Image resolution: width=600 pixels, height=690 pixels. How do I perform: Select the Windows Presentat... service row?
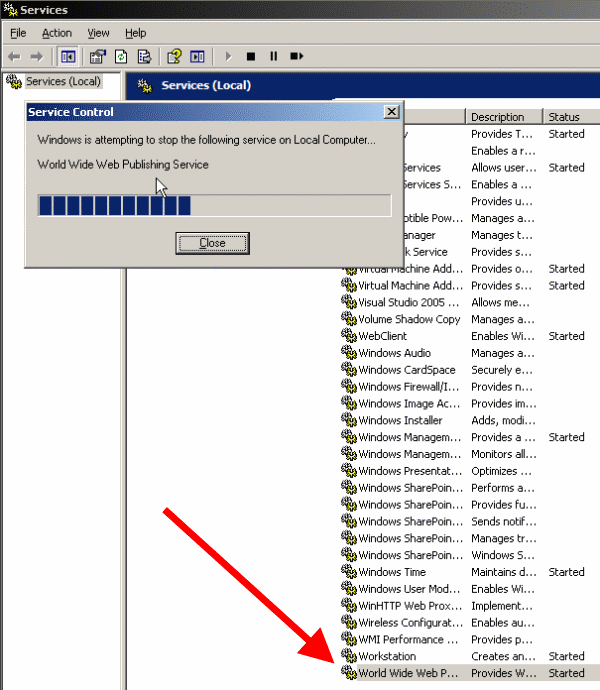470,471
